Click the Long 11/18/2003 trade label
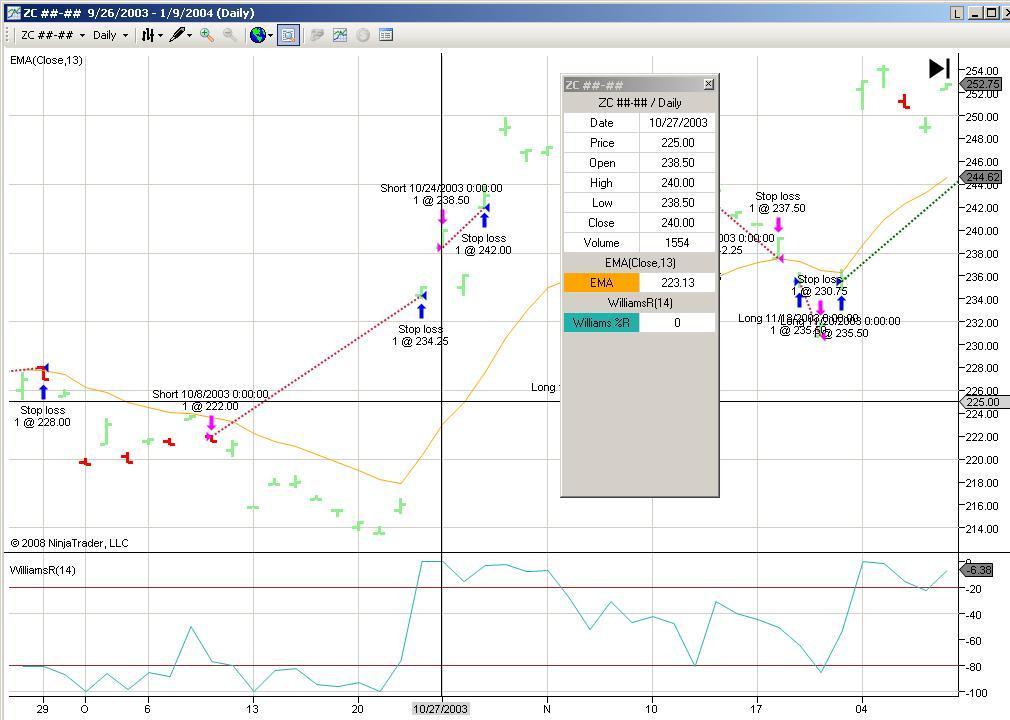1010x720 pixels. 797,324
